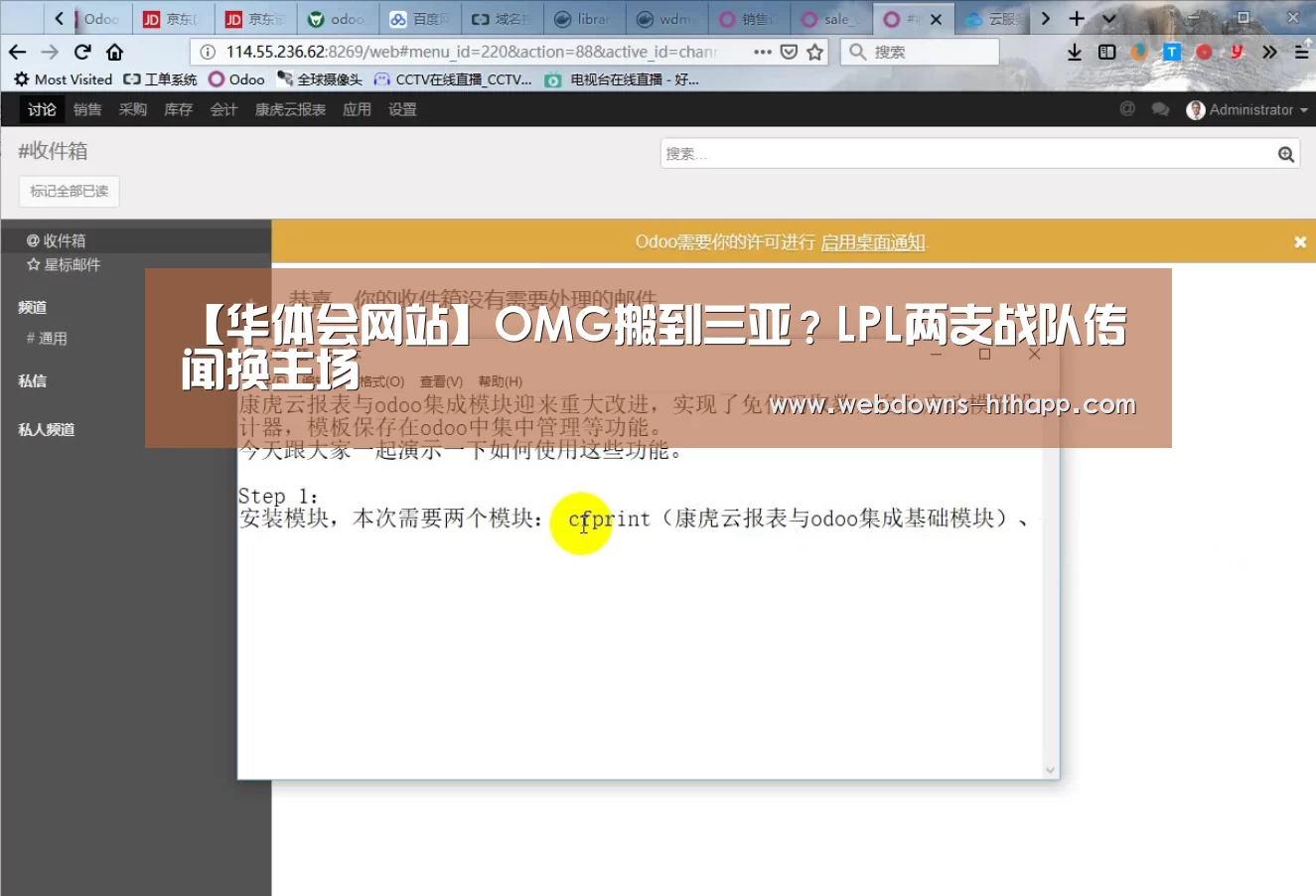
Task: Open a new browser tab
Action: (x=1077, y=19)
